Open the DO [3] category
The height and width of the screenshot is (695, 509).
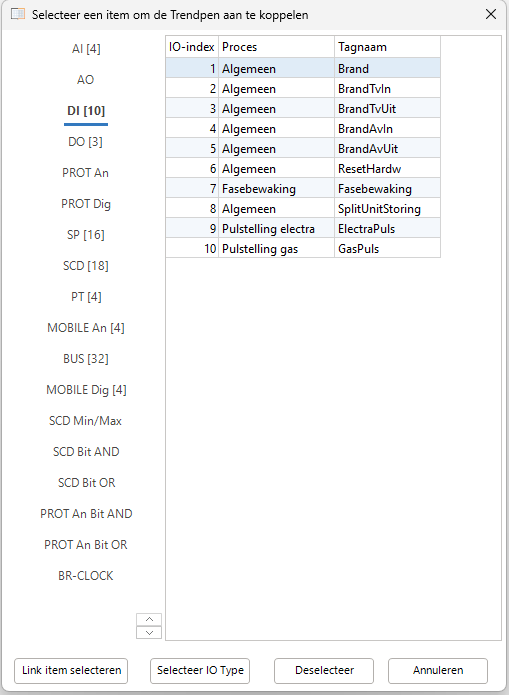click(x=86, y=142)
